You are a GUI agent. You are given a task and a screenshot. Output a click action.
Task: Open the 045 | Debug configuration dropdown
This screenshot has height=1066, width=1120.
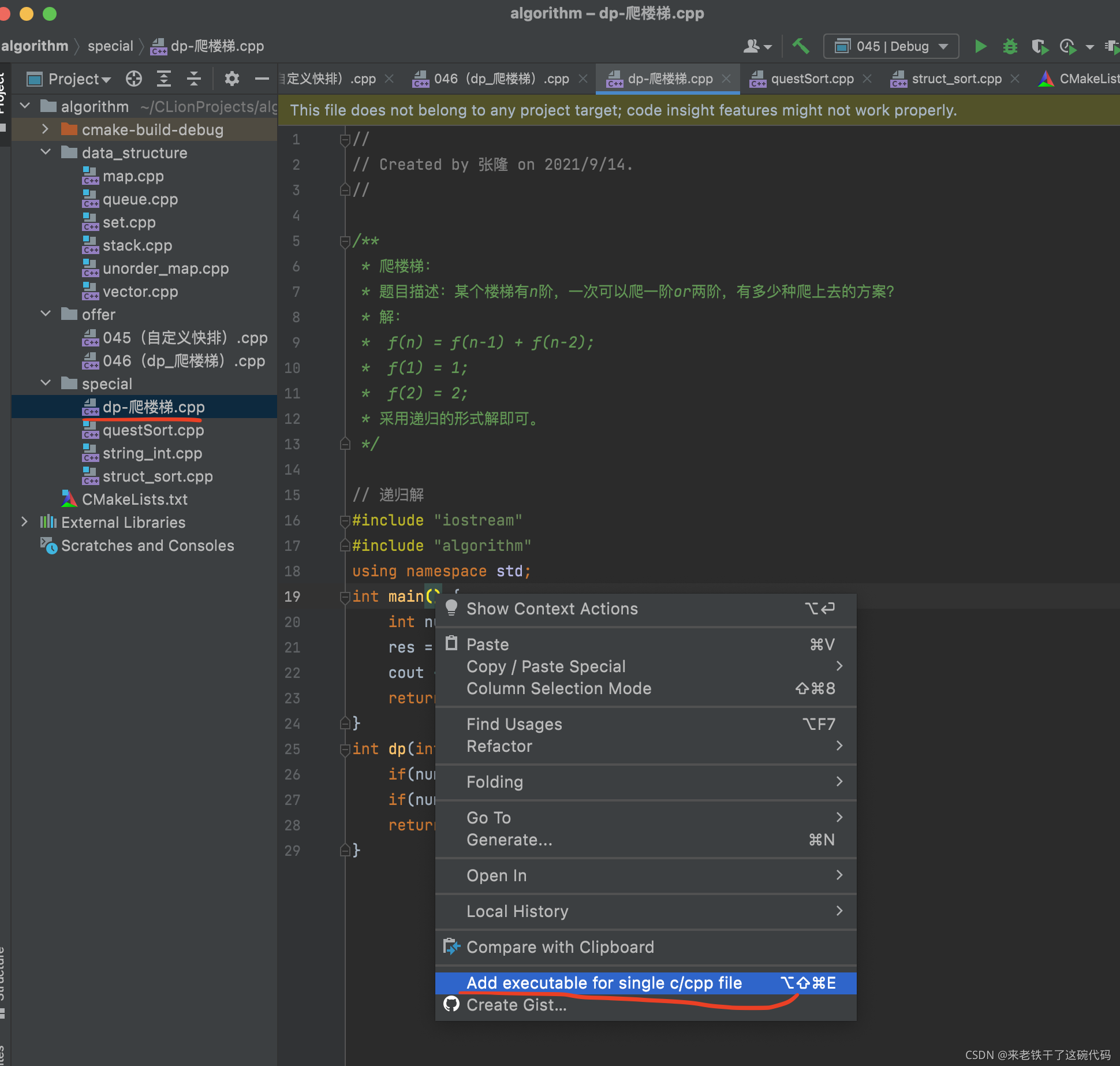tap(891, 46)
